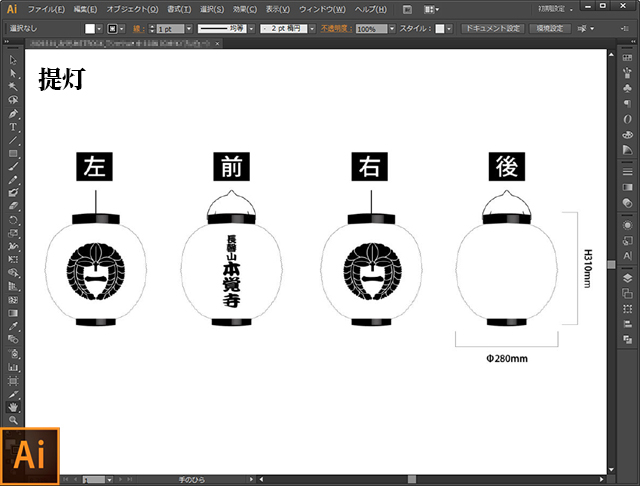This screenshot has width=640, height=486.
Task: Click the vertical scrollbar down arrow
Action: click(611, 470)
